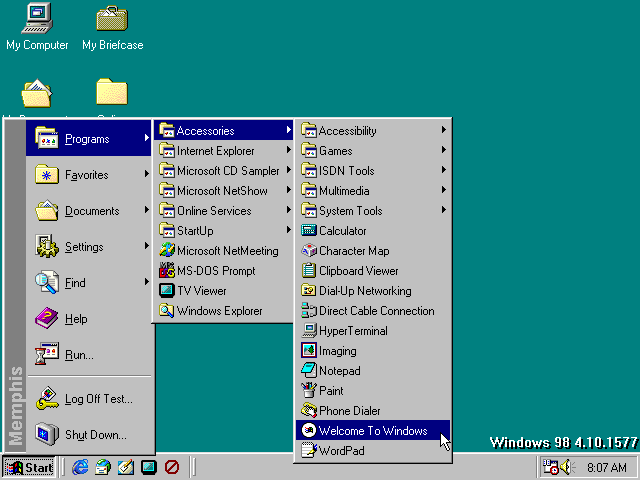
Task: Click the Dial-Up Networking icon
Action: pyautogui.click(x=309, y=291)
